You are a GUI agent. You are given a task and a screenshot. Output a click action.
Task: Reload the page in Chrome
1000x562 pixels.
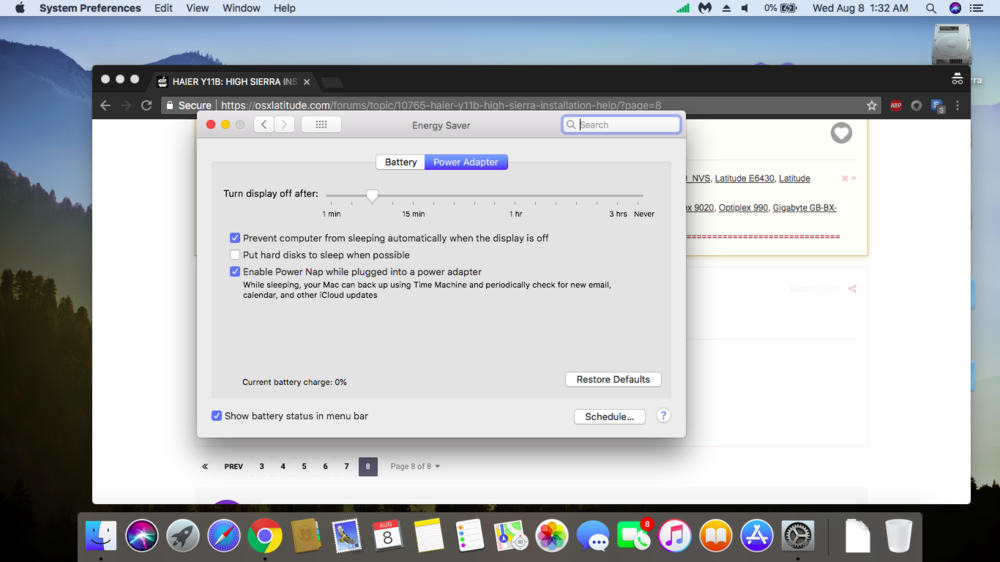click(x=146, y=105)
